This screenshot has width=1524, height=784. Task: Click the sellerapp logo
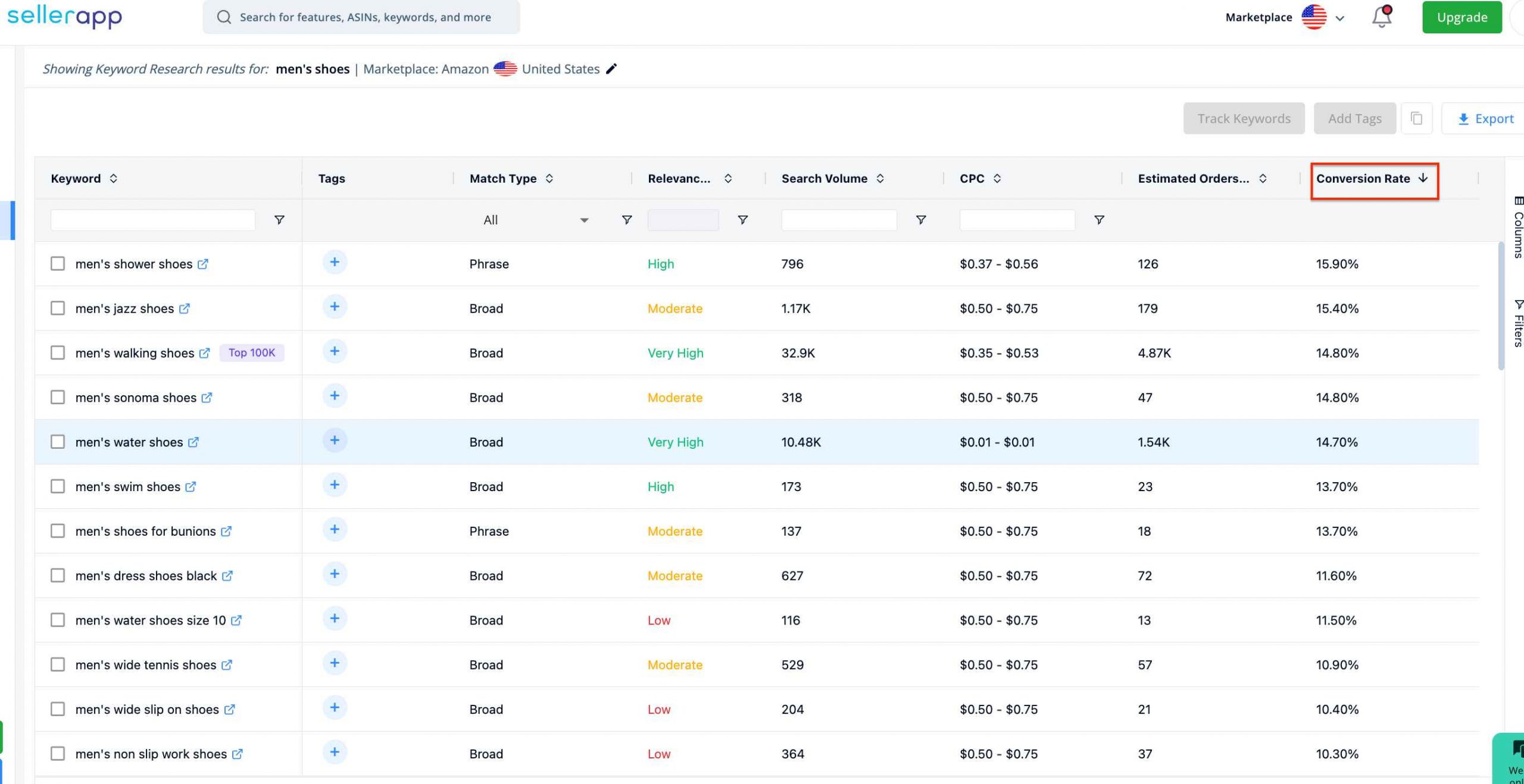click(x=64, y=17)
